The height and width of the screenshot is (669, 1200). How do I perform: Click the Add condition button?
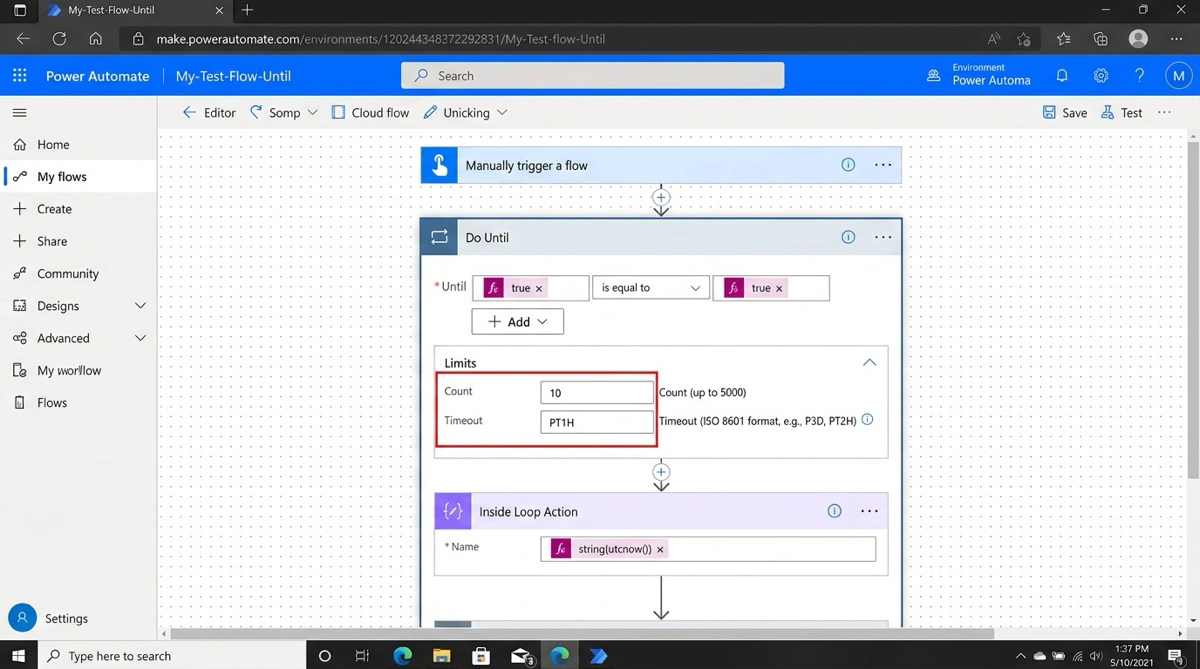[517, 322]
